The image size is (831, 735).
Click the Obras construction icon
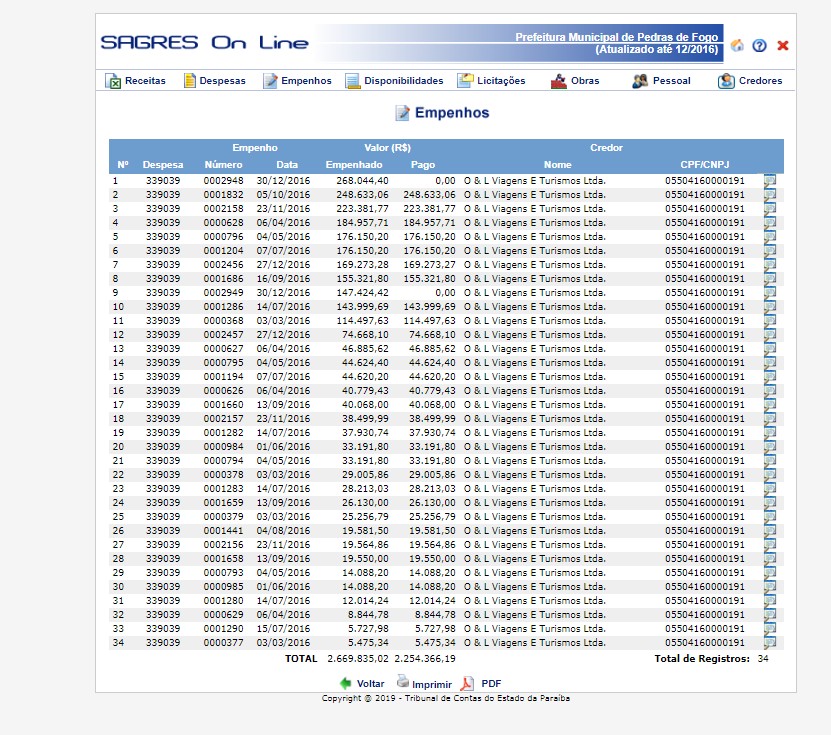click(x=559, y=81)
